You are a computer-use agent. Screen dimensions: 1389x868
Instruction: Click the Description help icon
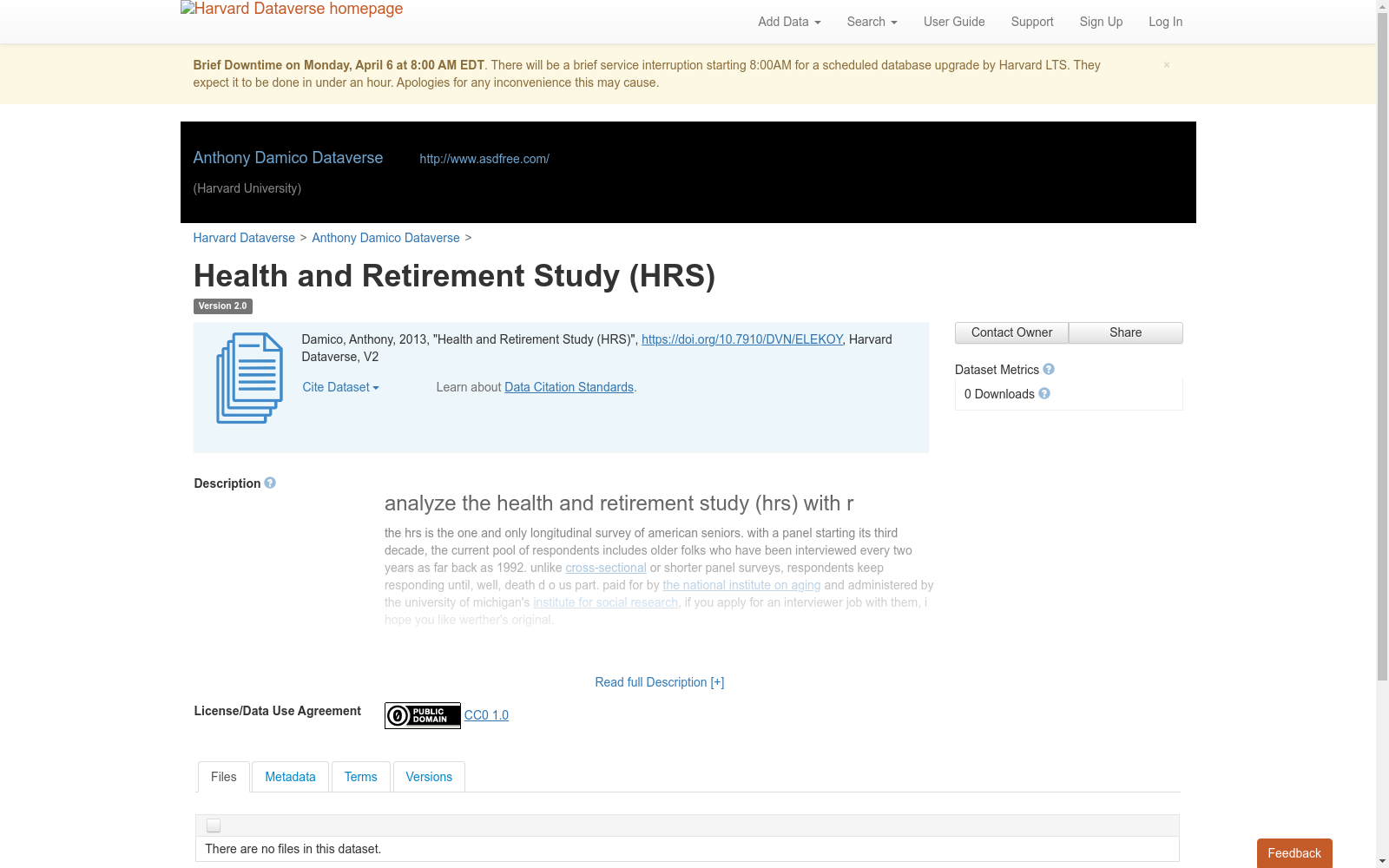pos(270,483)
